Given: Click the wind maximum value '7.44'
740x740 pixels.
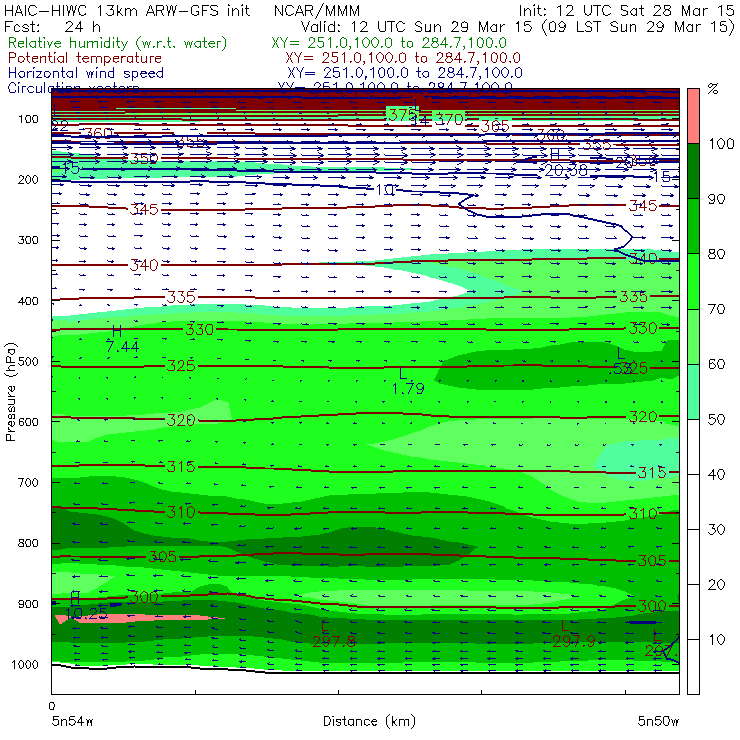Looking at the screenshot, I should click(123, 347).
